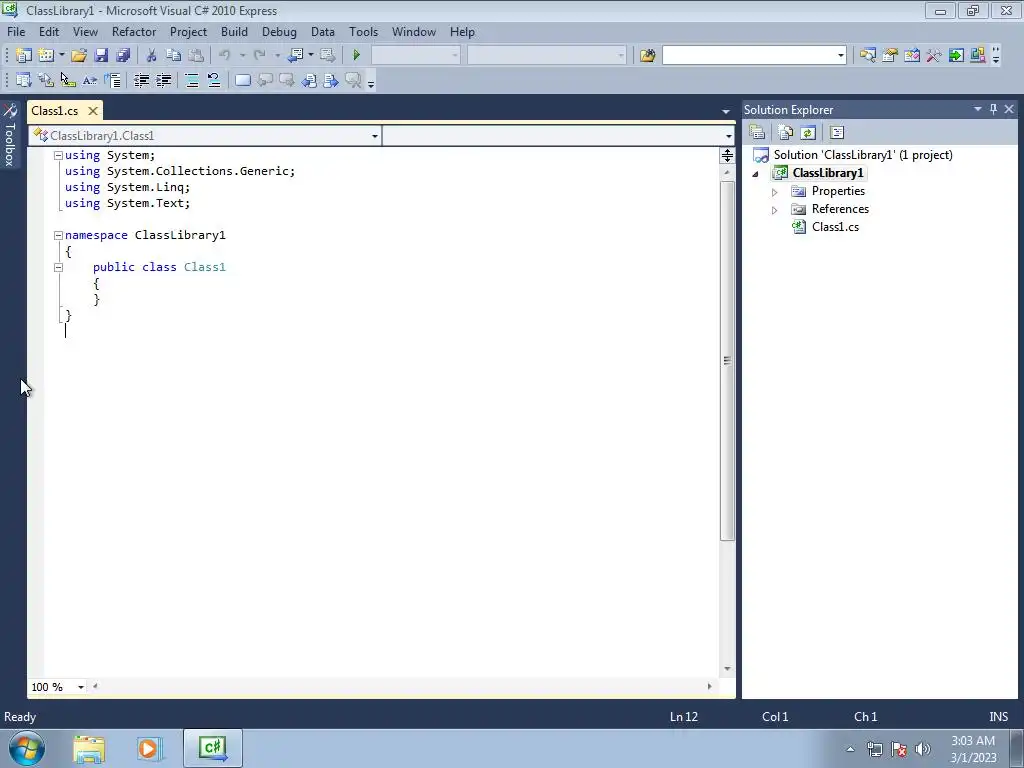Viewport: 1024px width, 768px height.
Task: Collapse the namespace ClassLibrary1 outlining block
Action: coord(58,235)
